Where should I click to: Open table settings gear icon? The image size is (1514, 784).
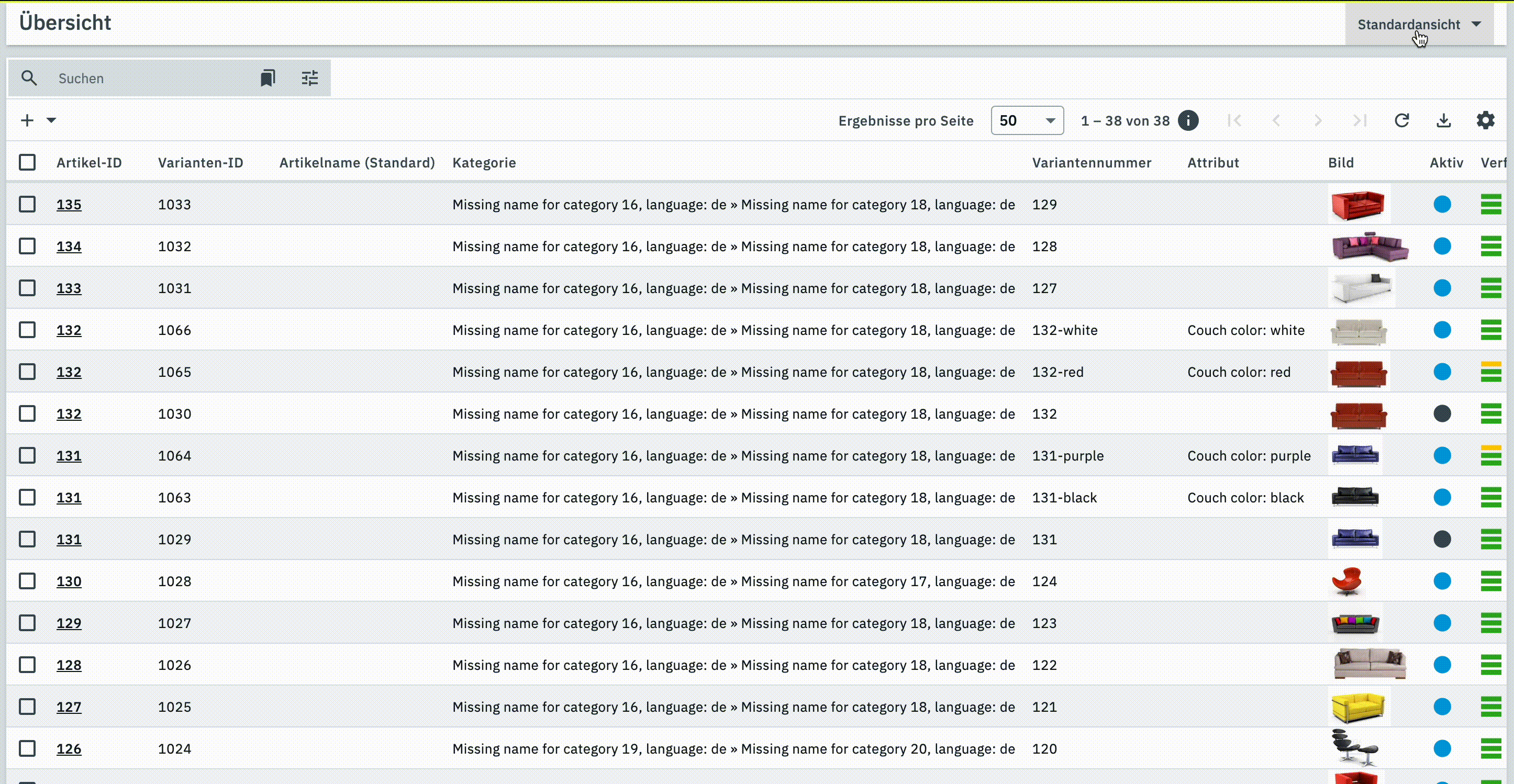(x=1485, y=120)
